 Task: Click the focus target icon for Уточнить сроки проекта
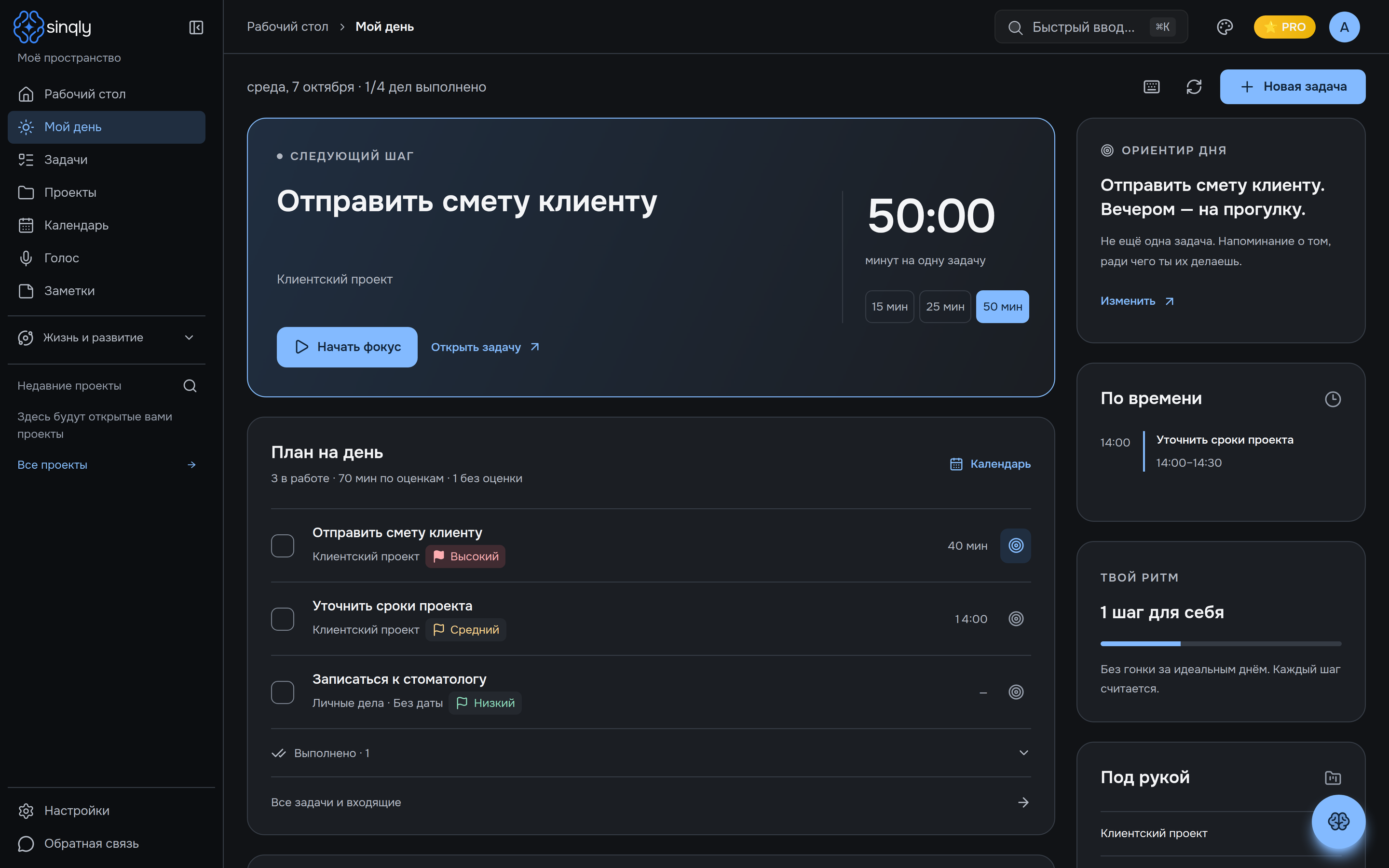pos(1016,619)
